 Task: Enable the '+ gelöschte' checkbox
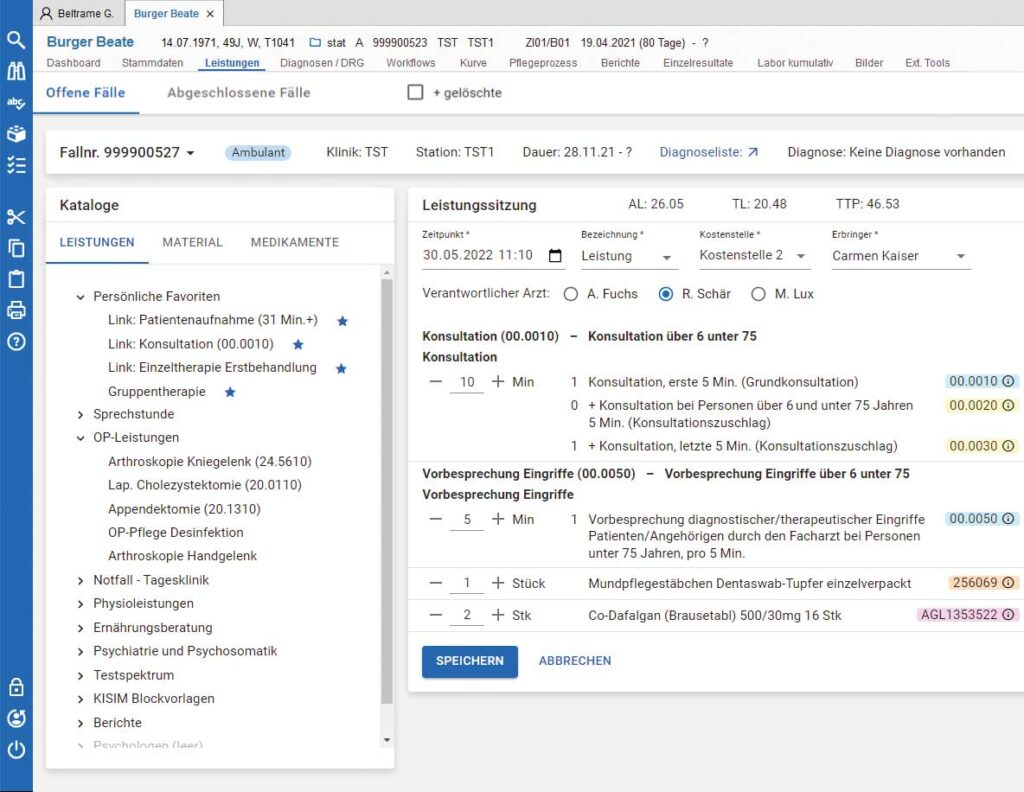click(x=416, y=92)
